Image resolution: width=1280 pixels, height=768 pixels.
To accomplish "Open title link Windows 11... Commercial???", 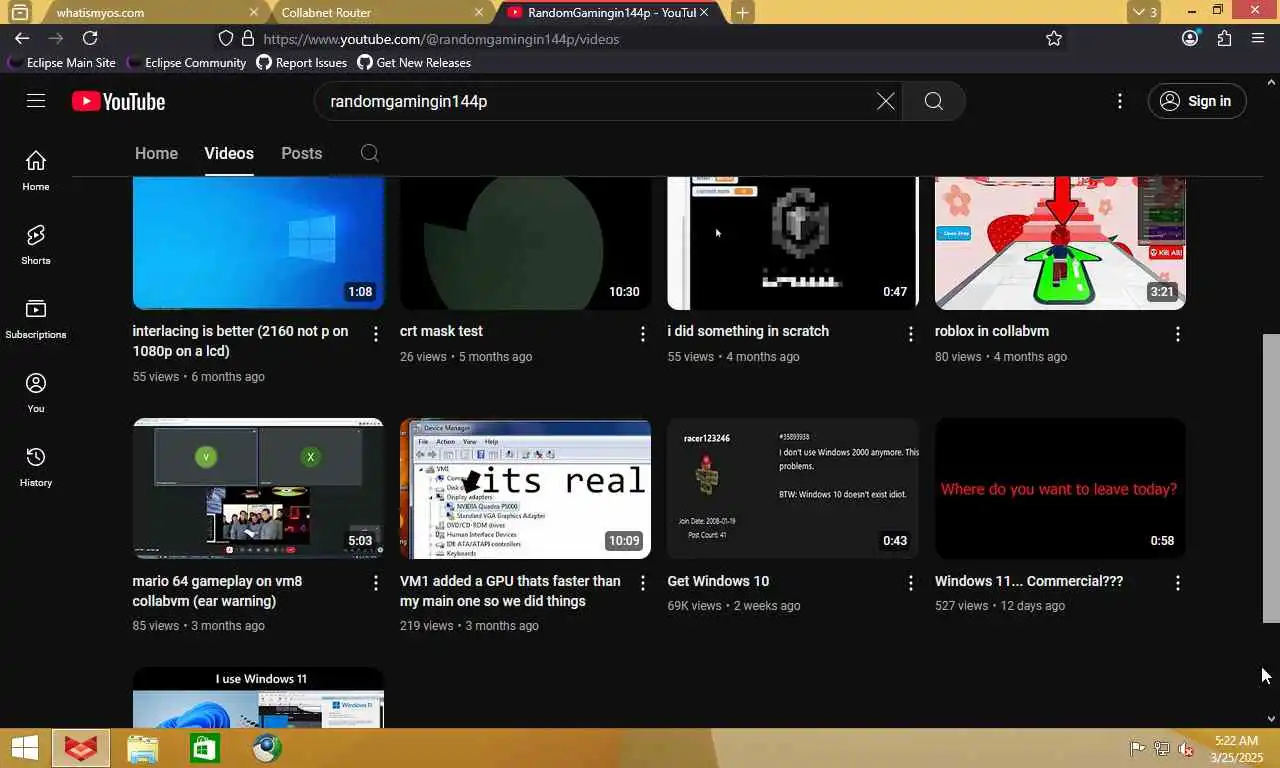I will point(1029,581).
